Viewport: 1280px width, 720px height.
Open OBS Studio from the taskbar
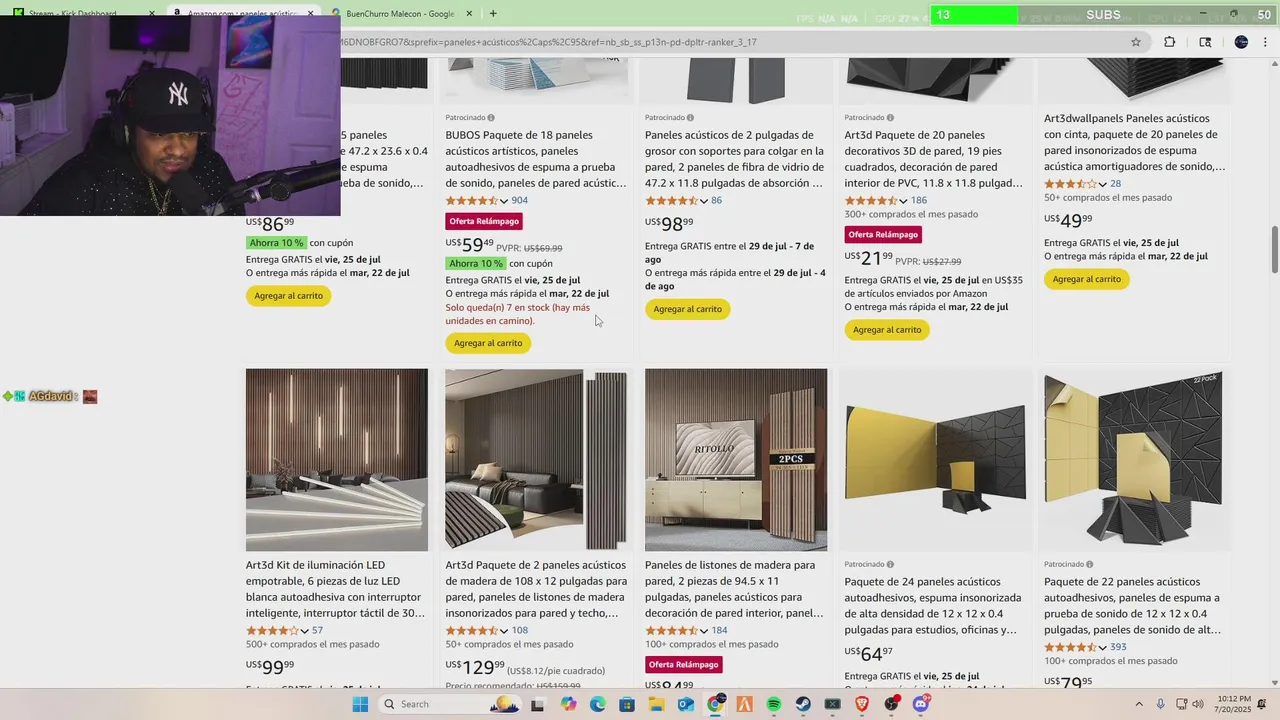click(x=891, y=704)
